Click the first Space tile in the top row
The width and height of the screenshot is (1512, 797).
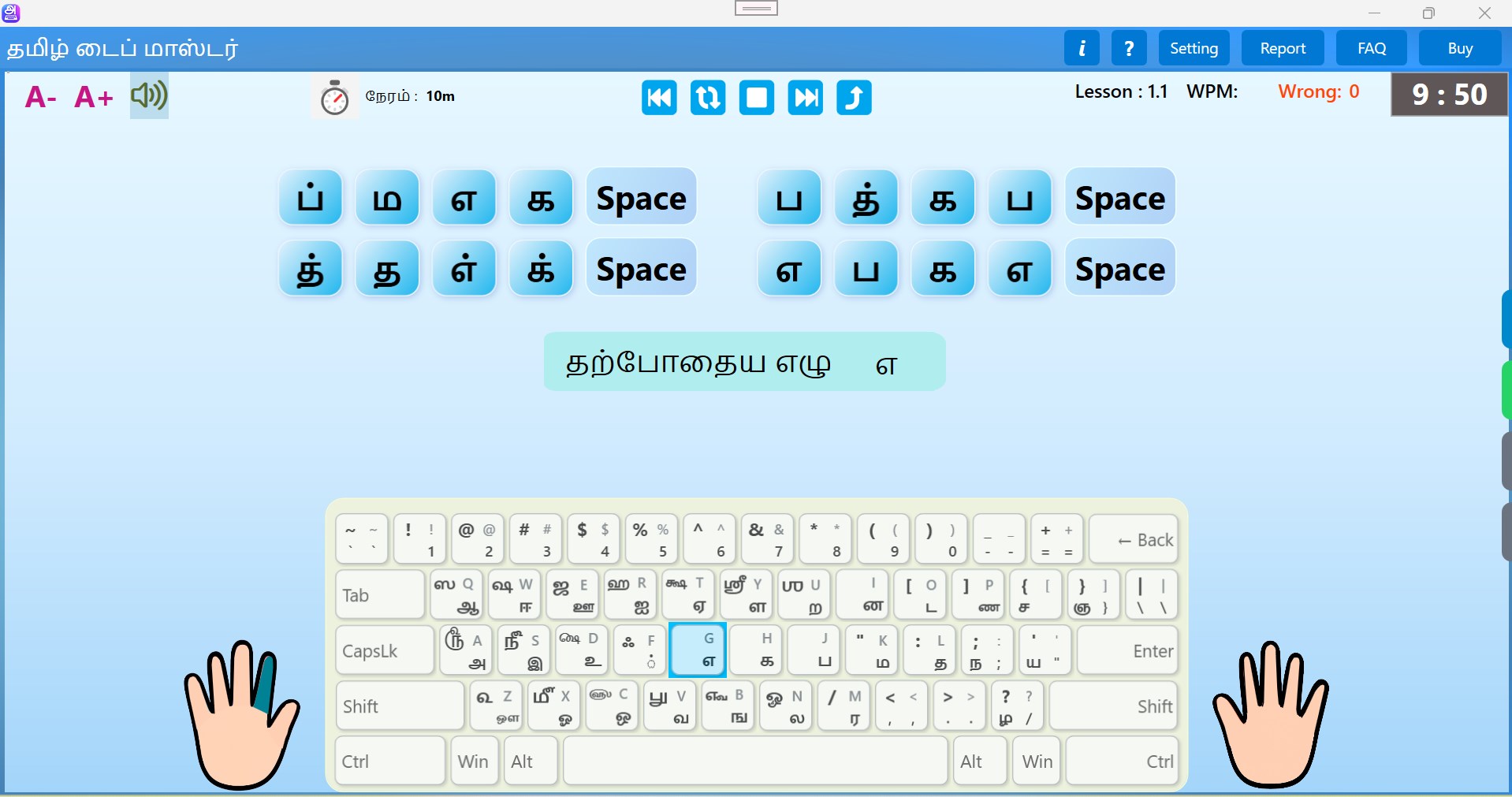tap(641, 197)
